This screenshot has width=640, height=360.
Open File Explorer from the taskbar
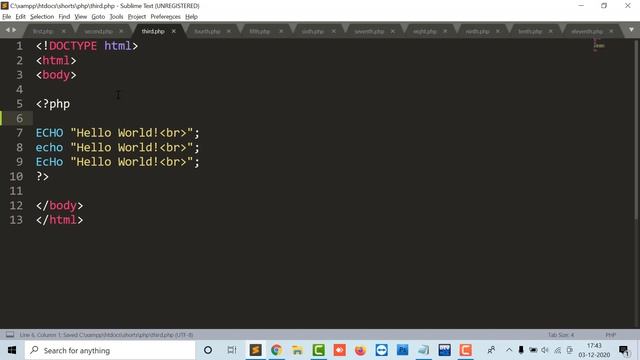pos(297,350)
